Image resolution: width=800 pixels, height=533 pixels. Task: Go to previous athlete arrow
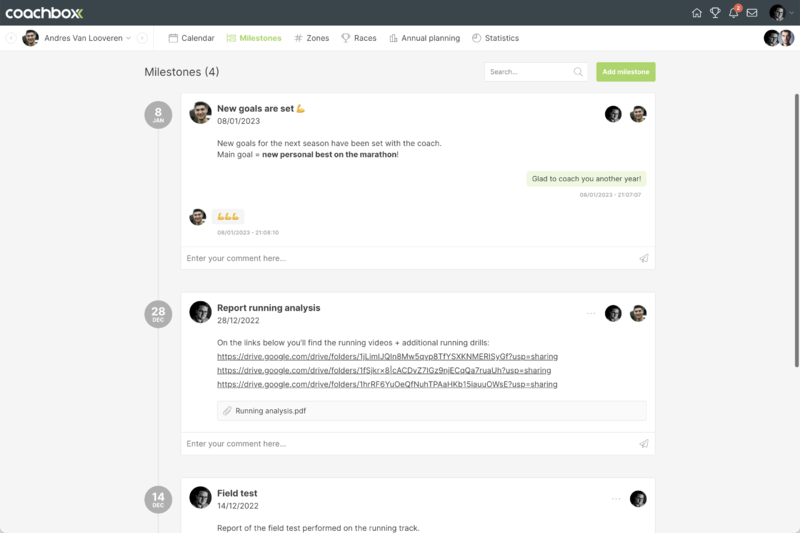(x=11, y=38)
